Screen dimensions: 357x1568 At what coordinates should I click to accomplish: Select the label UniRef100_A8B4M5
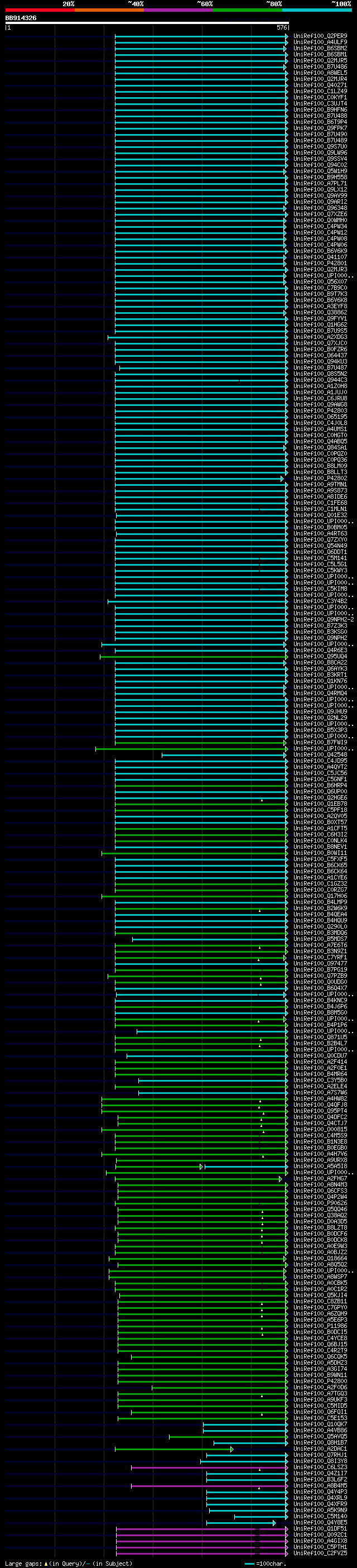(321, 1486)
